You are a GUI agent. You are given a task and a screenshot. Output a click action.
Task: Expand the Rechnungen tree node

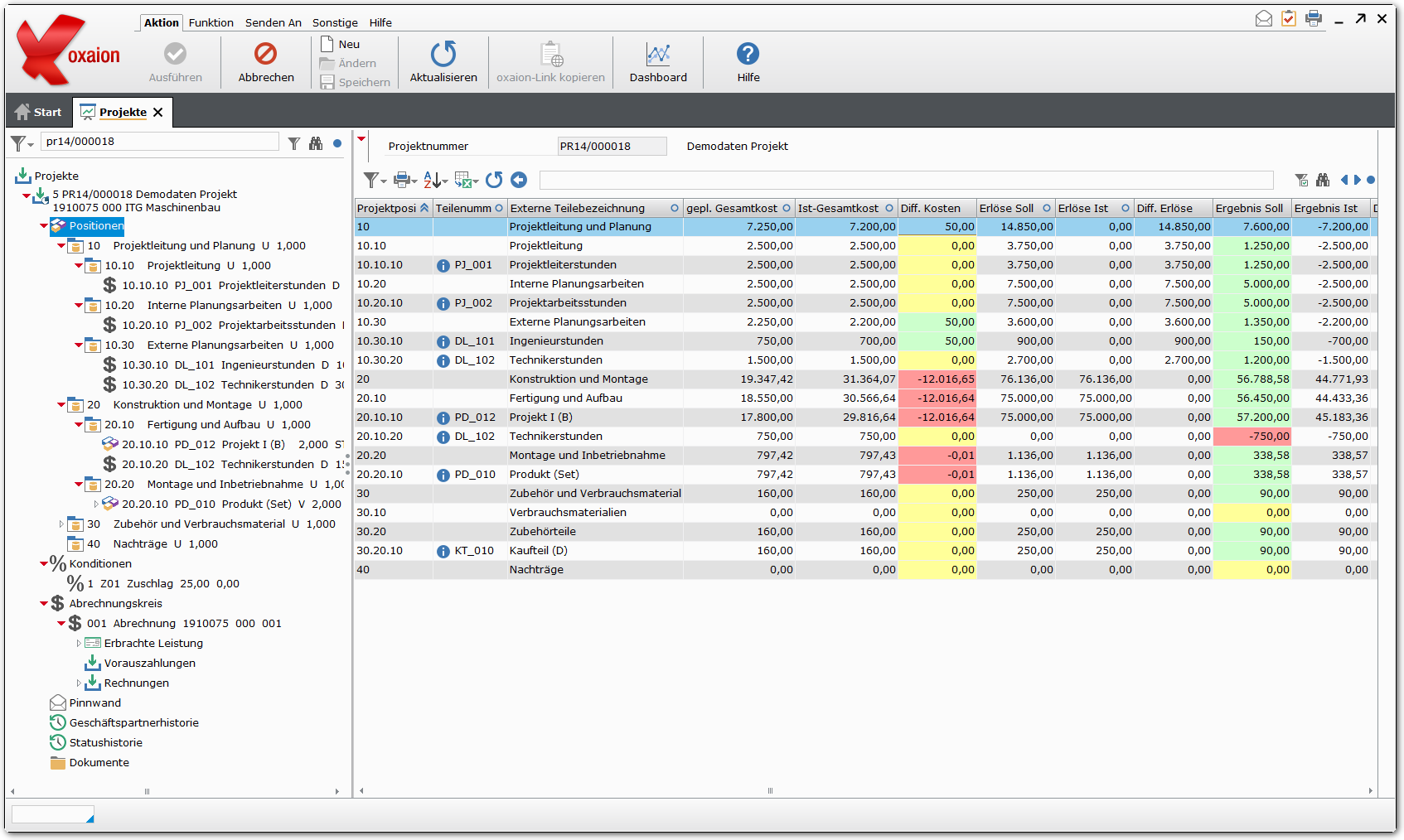(x=79, y=683)
